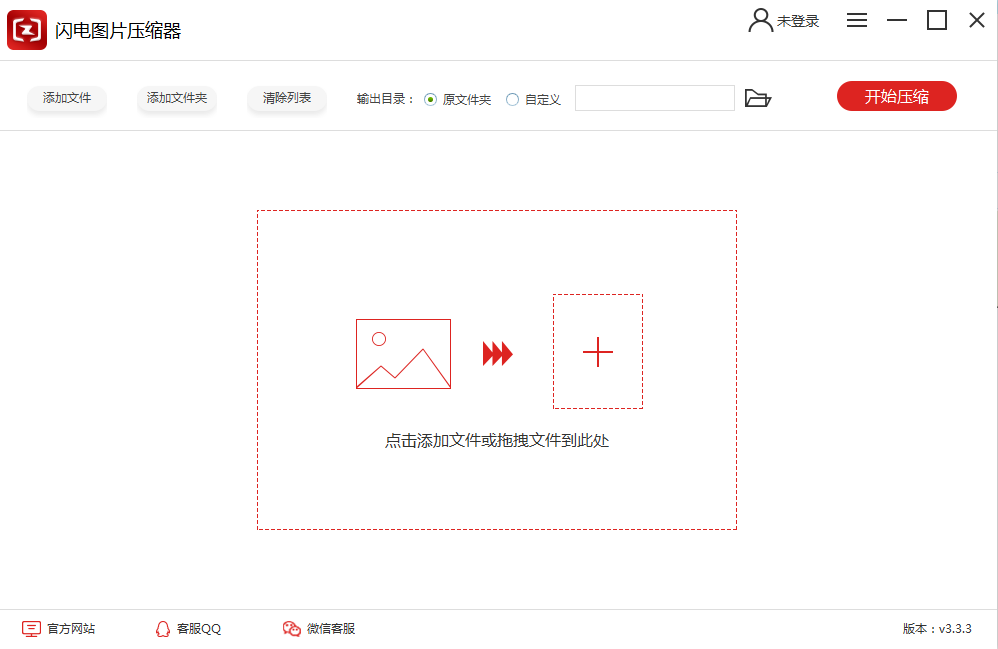Click the red plus add icon

(x=598, y=352)
